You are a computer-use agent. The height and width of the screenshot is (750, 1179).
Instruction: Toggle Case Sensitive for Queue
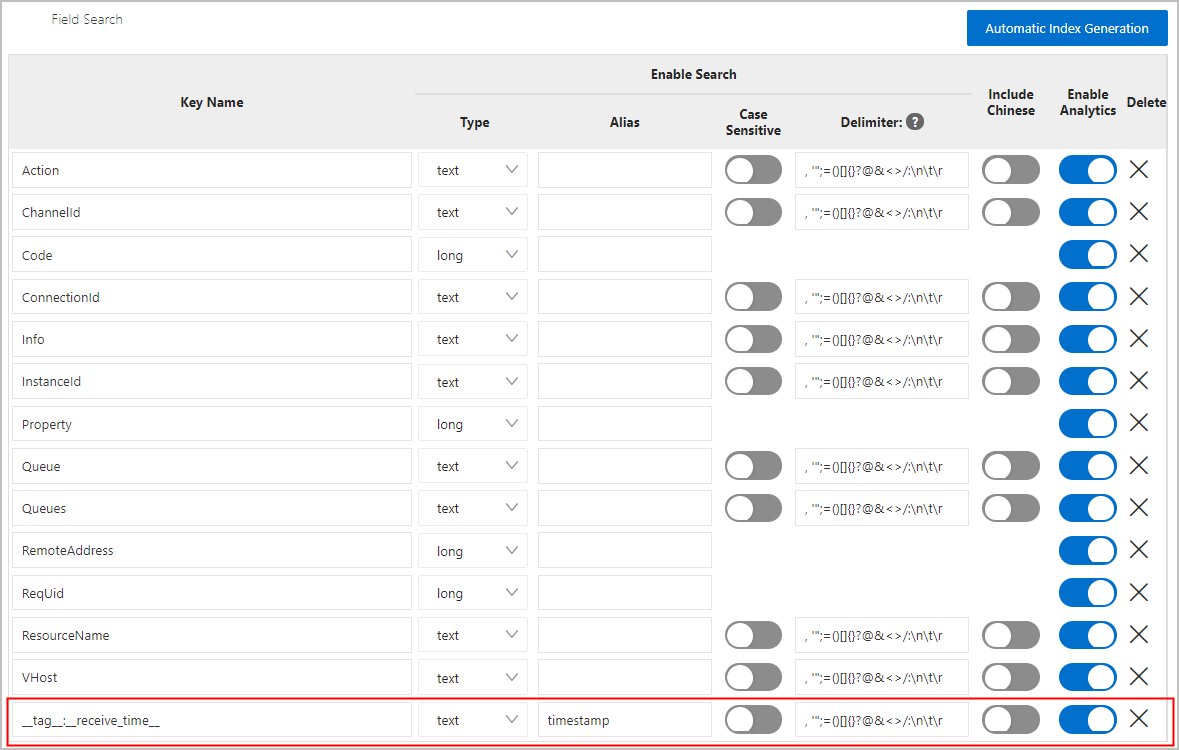tap(753, 466)
